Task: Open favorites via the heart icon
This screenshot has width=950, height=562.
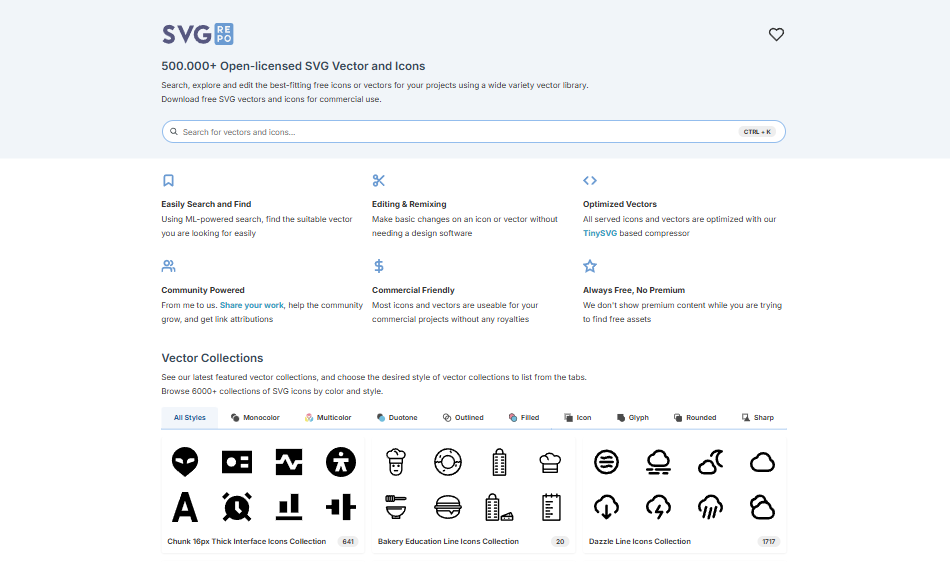Action: (776, 35)
